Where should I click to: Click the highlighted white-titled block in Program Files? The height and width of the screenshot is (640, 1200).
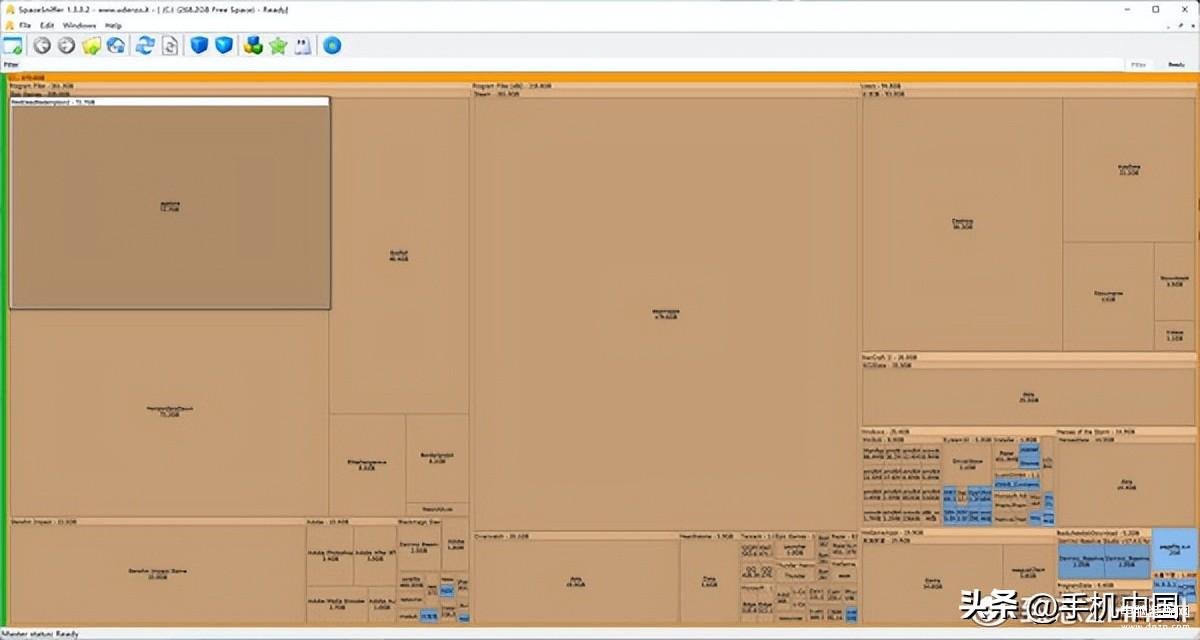[170, 203]
